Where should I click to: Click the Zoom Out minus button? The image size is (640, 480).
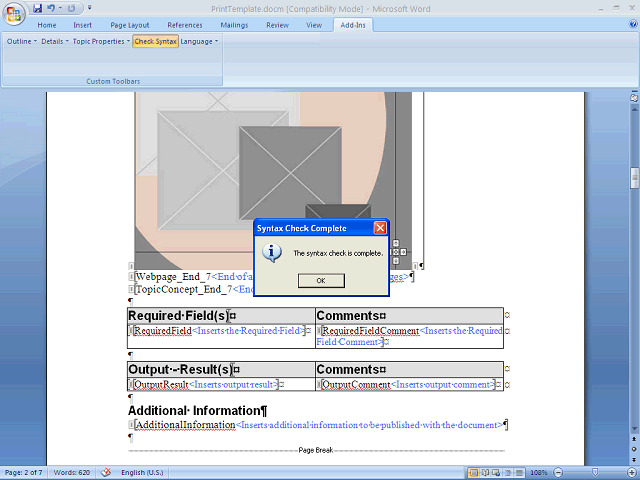[558, 473]
